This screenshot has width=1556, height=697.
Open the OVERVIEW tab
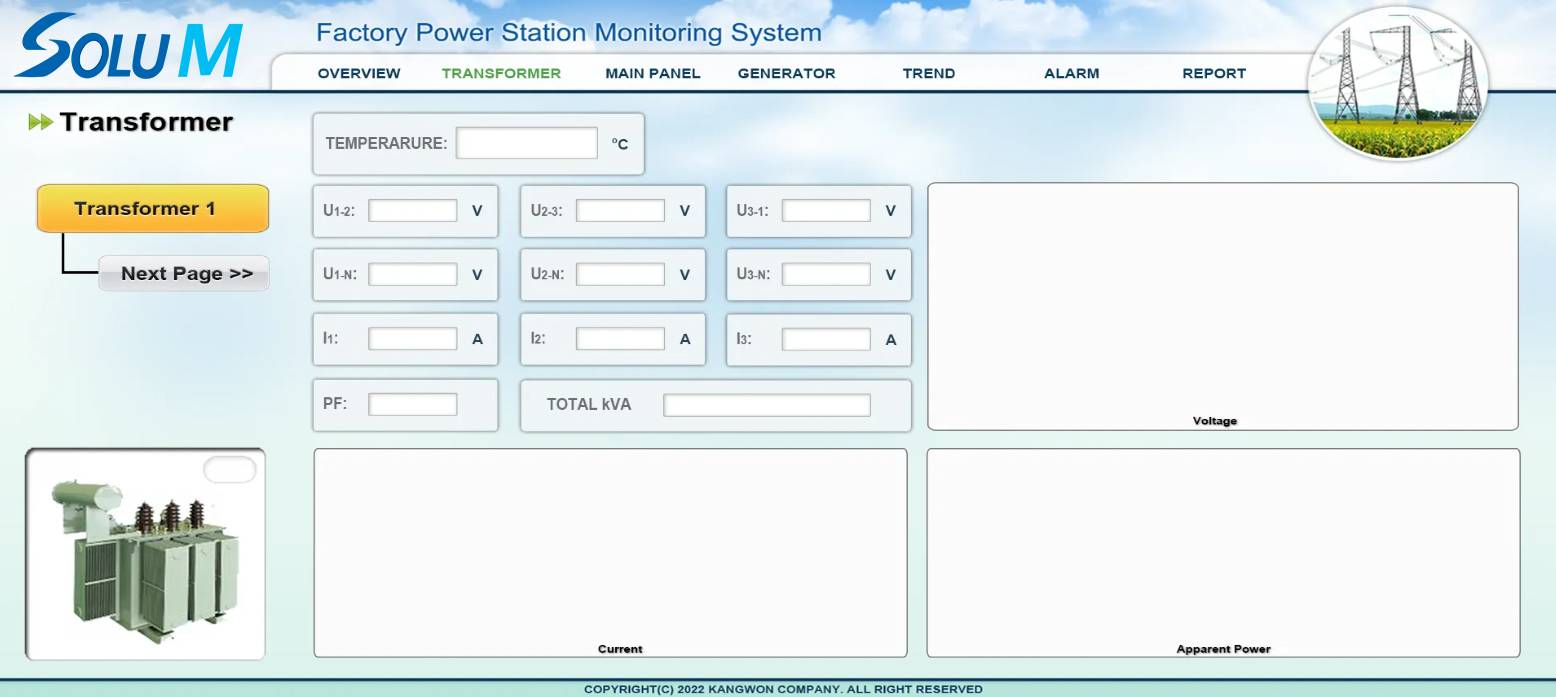coord(359,73)
